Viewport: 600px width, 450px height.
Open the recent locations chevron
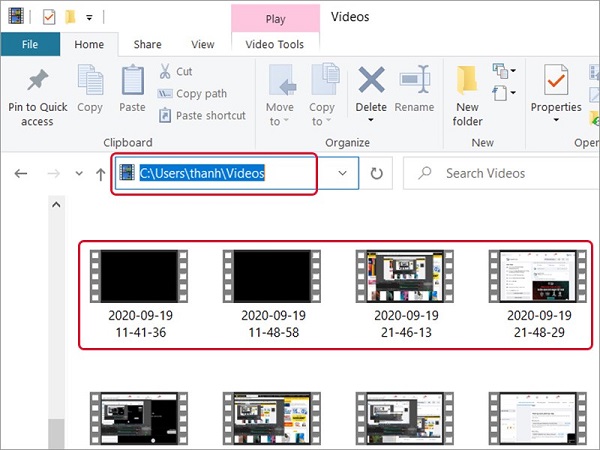click(79, 174)
